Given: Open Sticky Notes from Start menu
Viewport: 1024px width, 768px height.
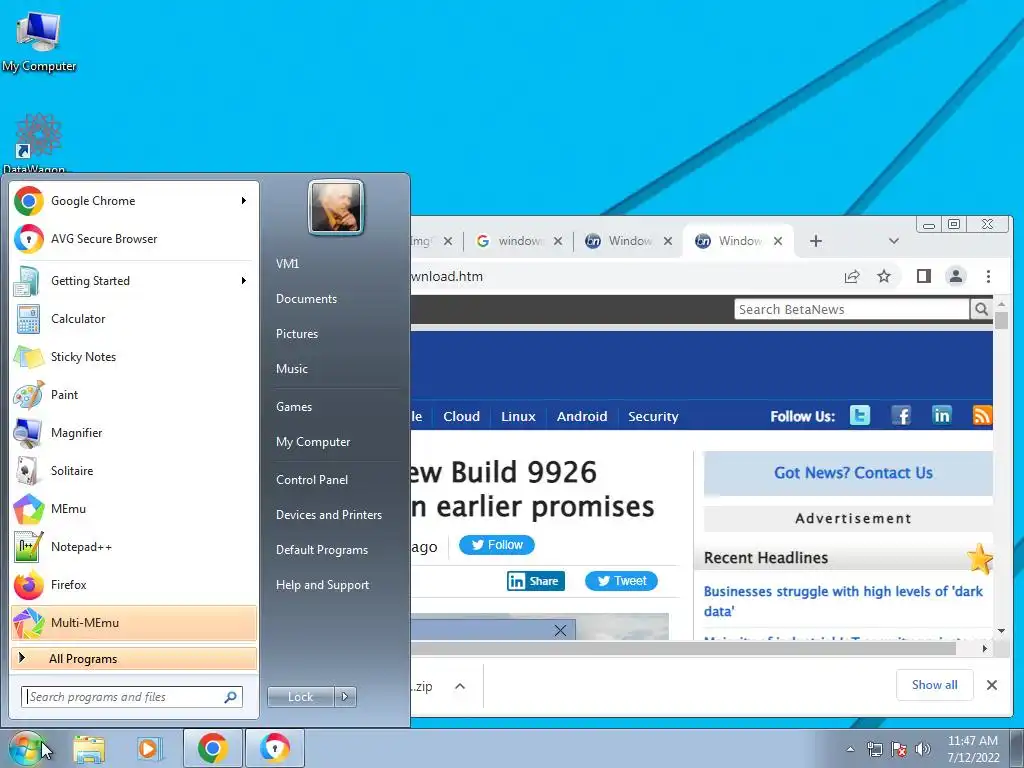Looking at the screenshot, I should click(134, 357).
